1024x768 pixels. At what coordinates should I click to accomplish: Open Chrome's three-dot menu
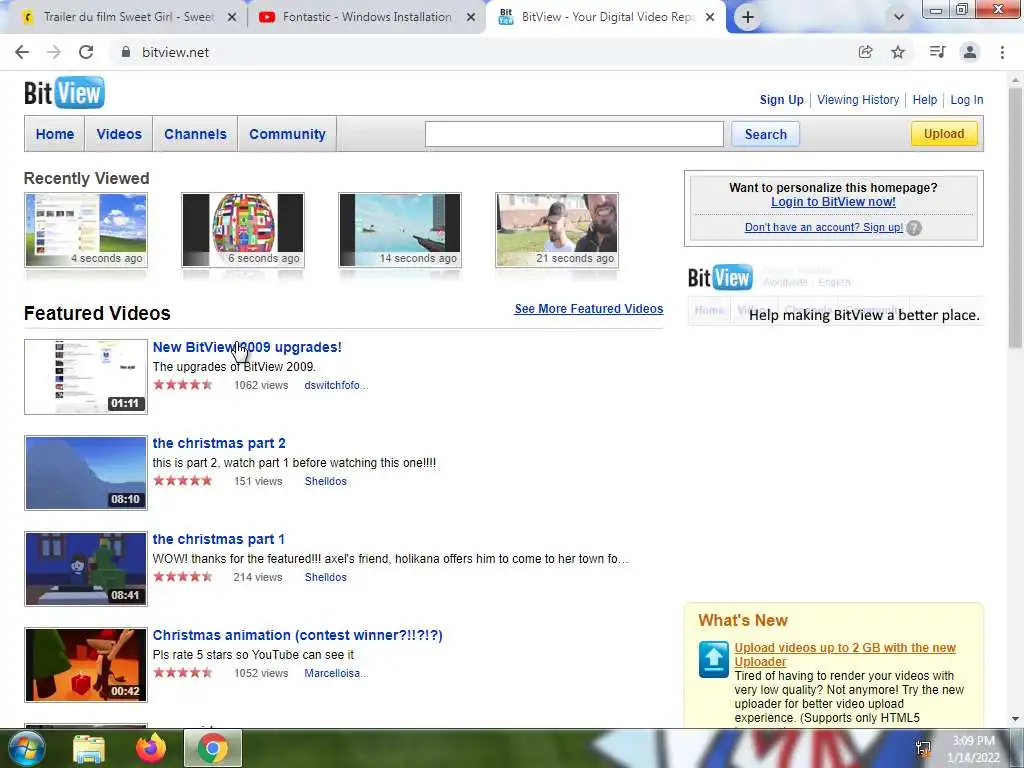pyautogui.click(x=1002, y=52)
